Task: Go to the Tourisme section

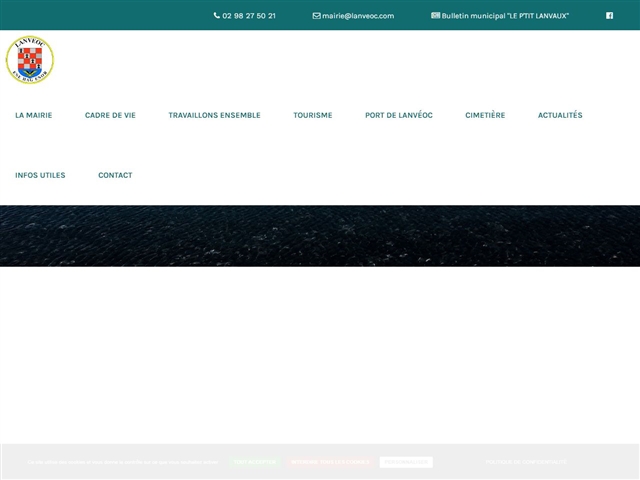Action: (312, 115)
